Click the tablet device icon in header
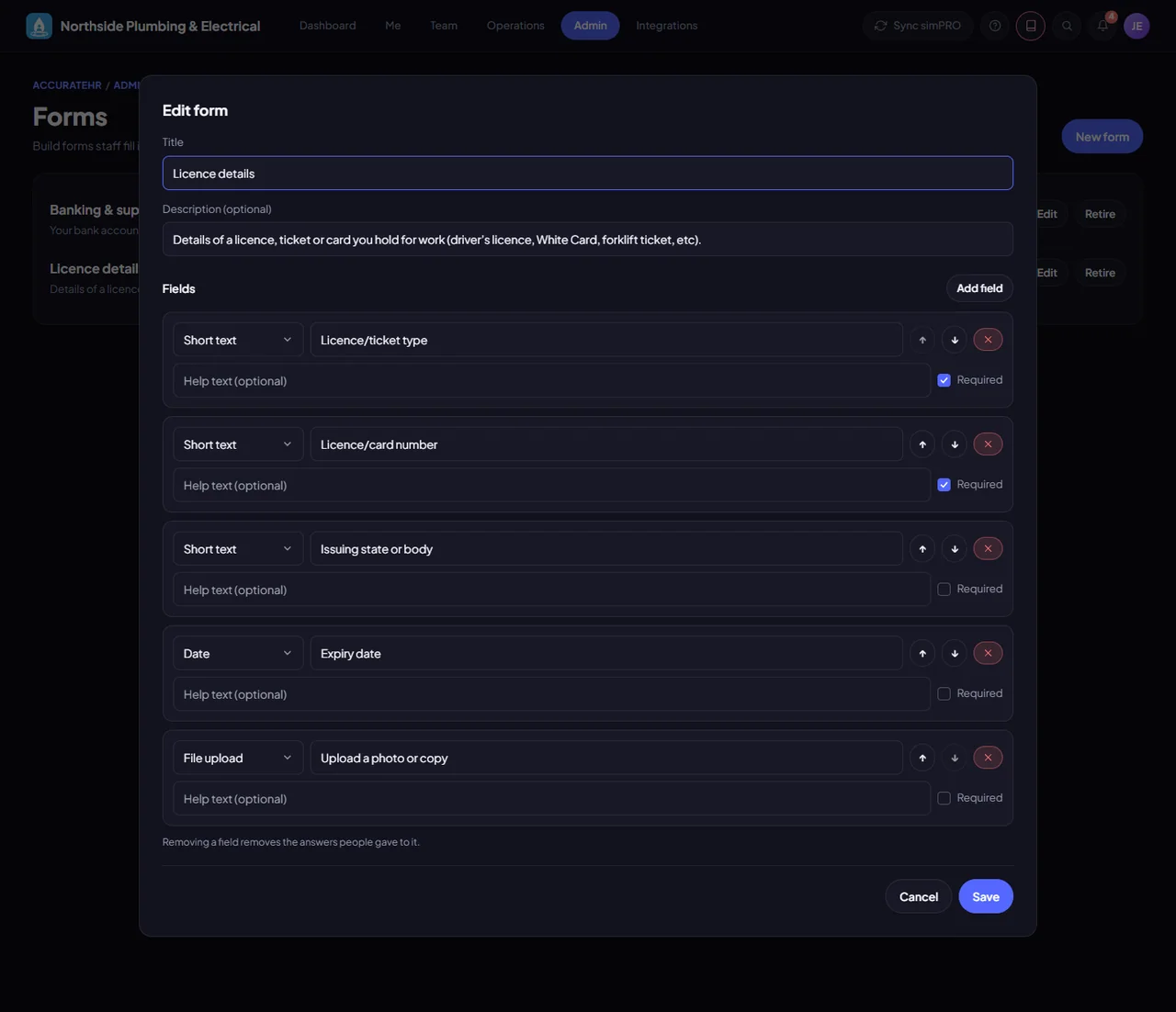1176x1012 pixels. point(1031,26)
